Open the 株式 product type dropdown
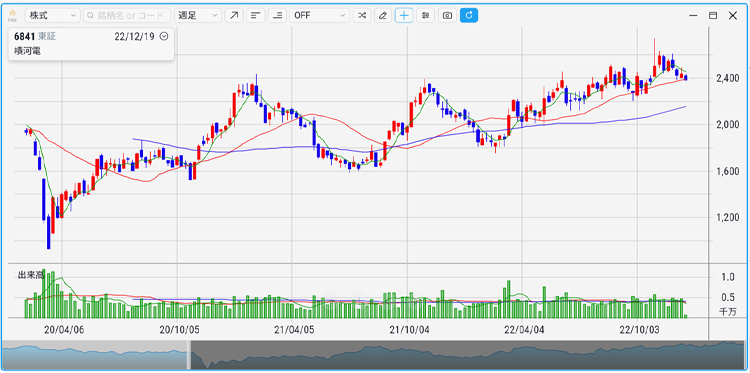 click(x=52, y=15)
